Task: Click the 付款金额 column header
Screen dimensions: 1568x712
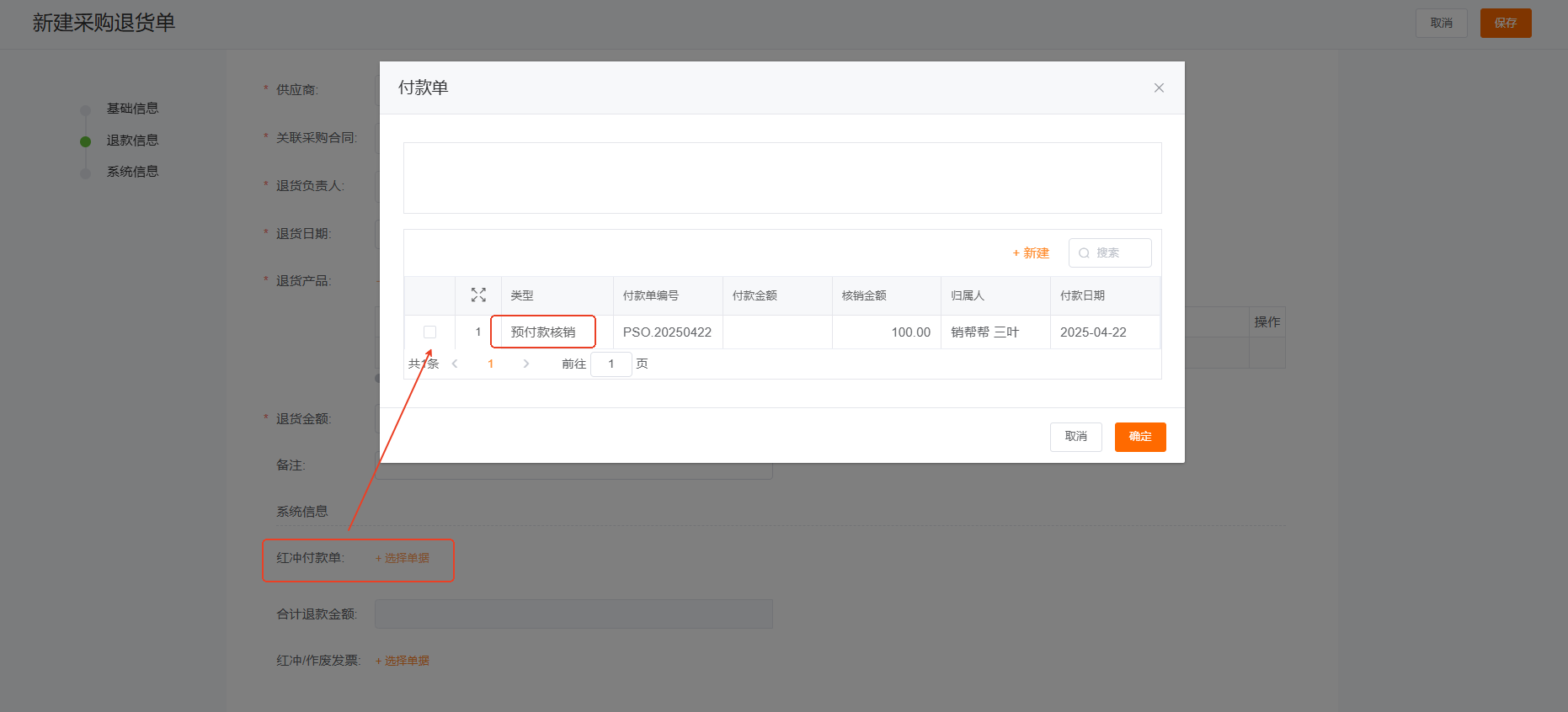Action: tap(755, 295)
